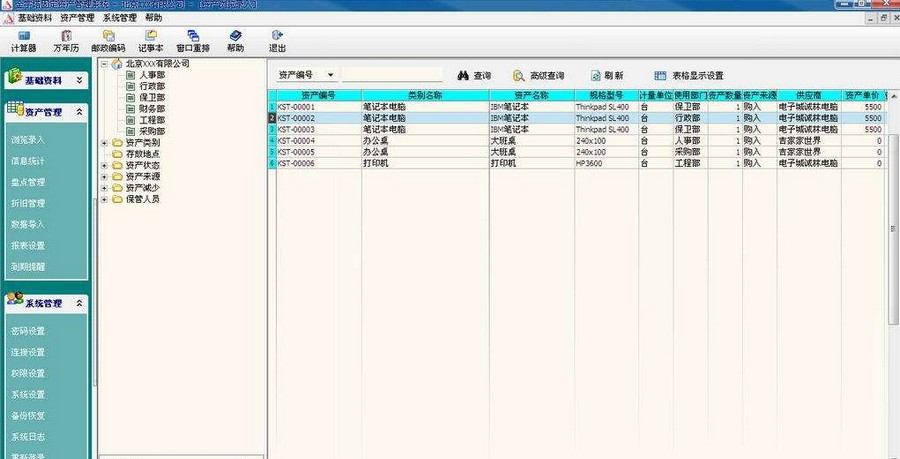
Task: Collapse the 北京XXX有限公司 tree node
Action: [x=104, y=64]
